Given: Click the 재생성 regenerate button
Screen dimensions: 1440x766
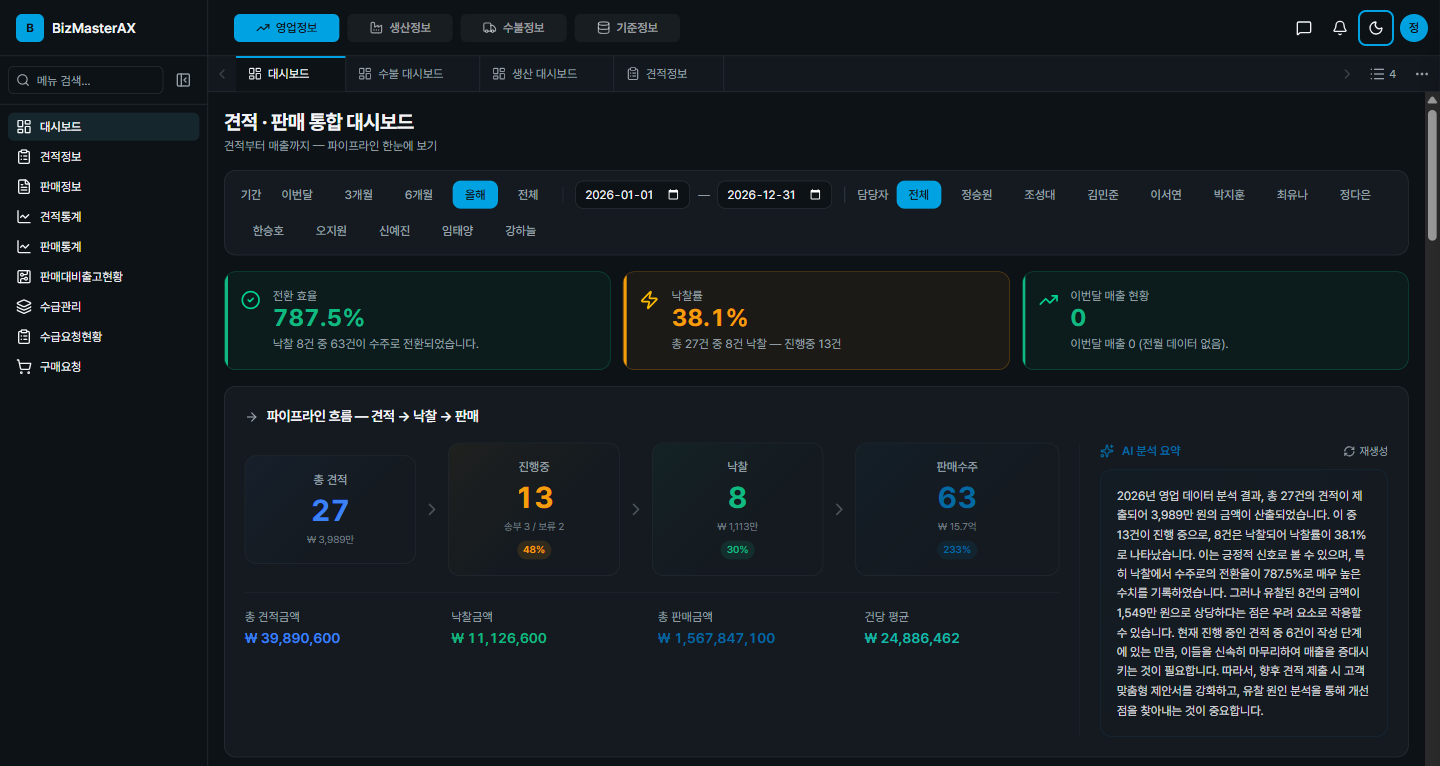Looking at the screenshot, I should tap(1366, 451).
